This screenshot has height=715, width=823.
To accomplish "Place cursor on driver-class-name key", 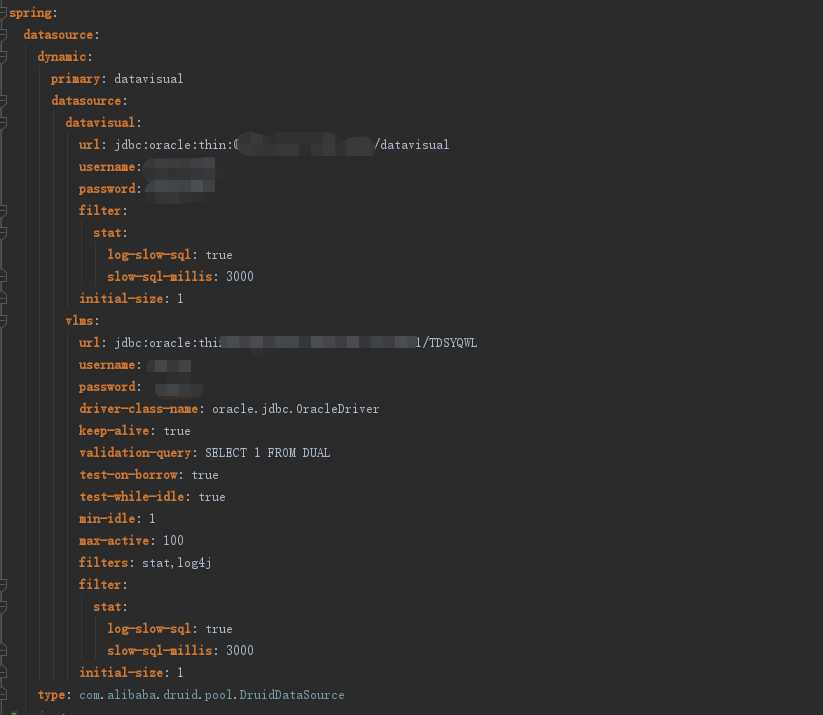I will 142,409.
